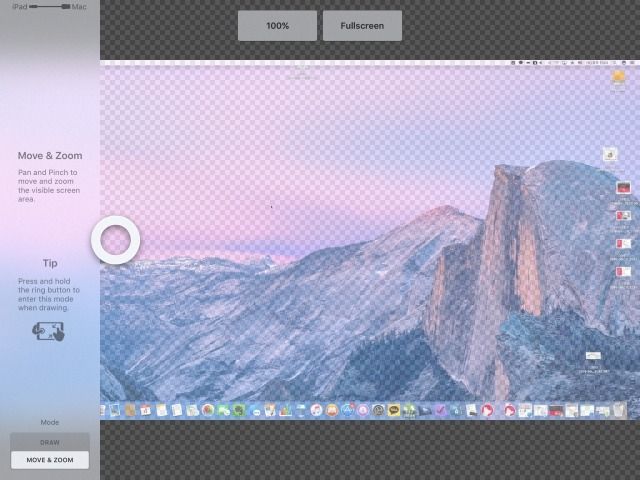Image resolution: width=640 pixels, height=480 pixels.
Task: Open the Trash at dock's end
Action: pos(619,409)
